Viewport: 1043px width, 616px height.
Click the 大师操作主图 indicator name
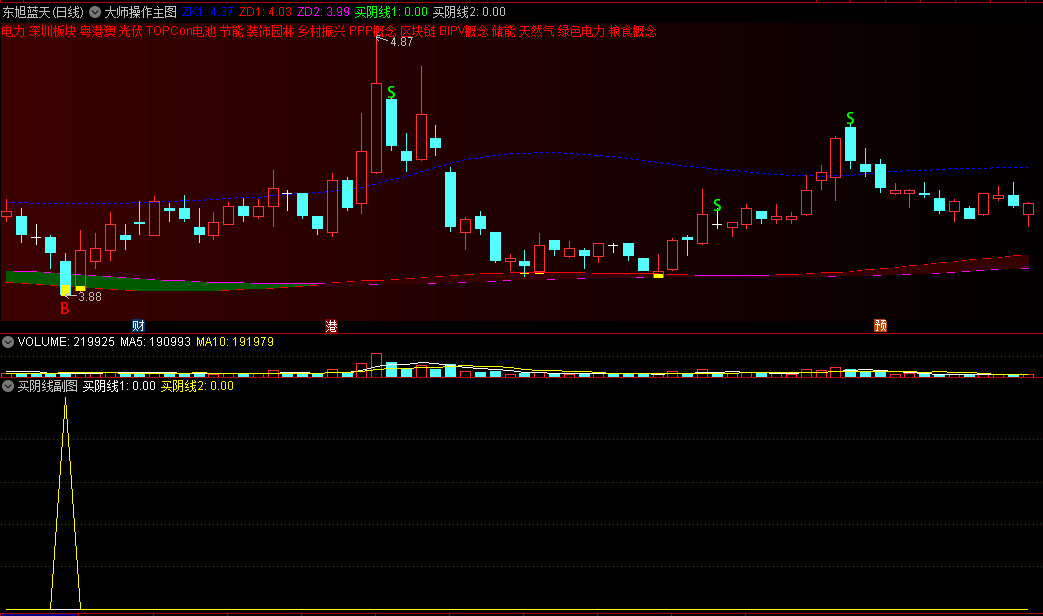[140, 12]
